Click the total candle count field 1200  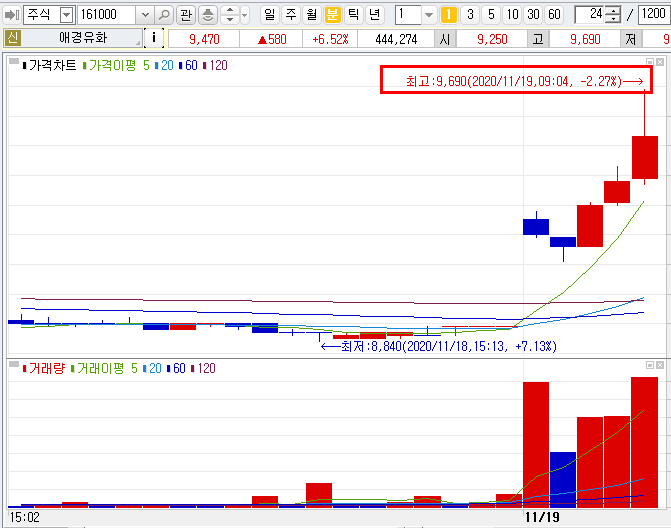click(653, 15)
